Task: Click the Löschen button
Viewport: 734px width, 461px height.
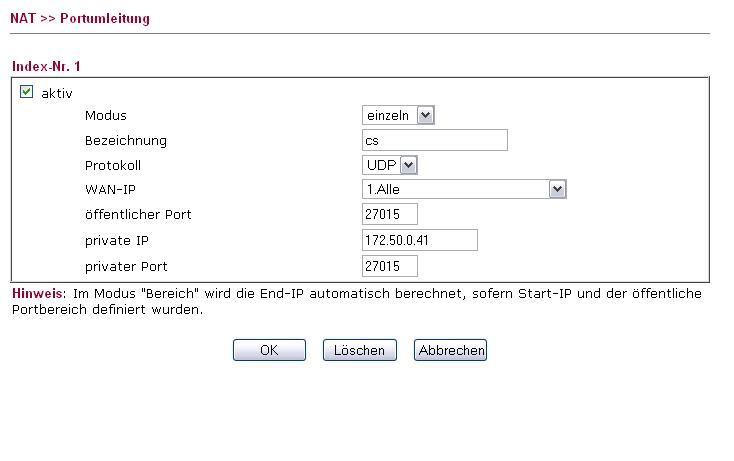Action: [360, 350]
